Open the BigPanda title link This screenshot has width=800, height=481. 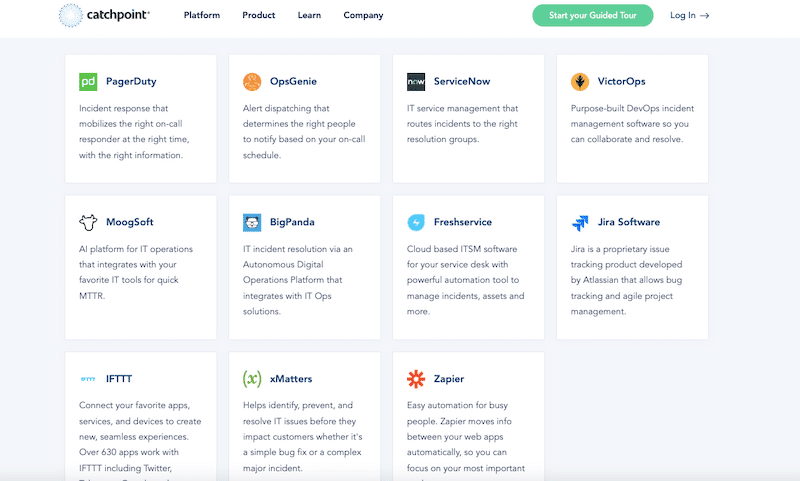[x=292, y=222]
